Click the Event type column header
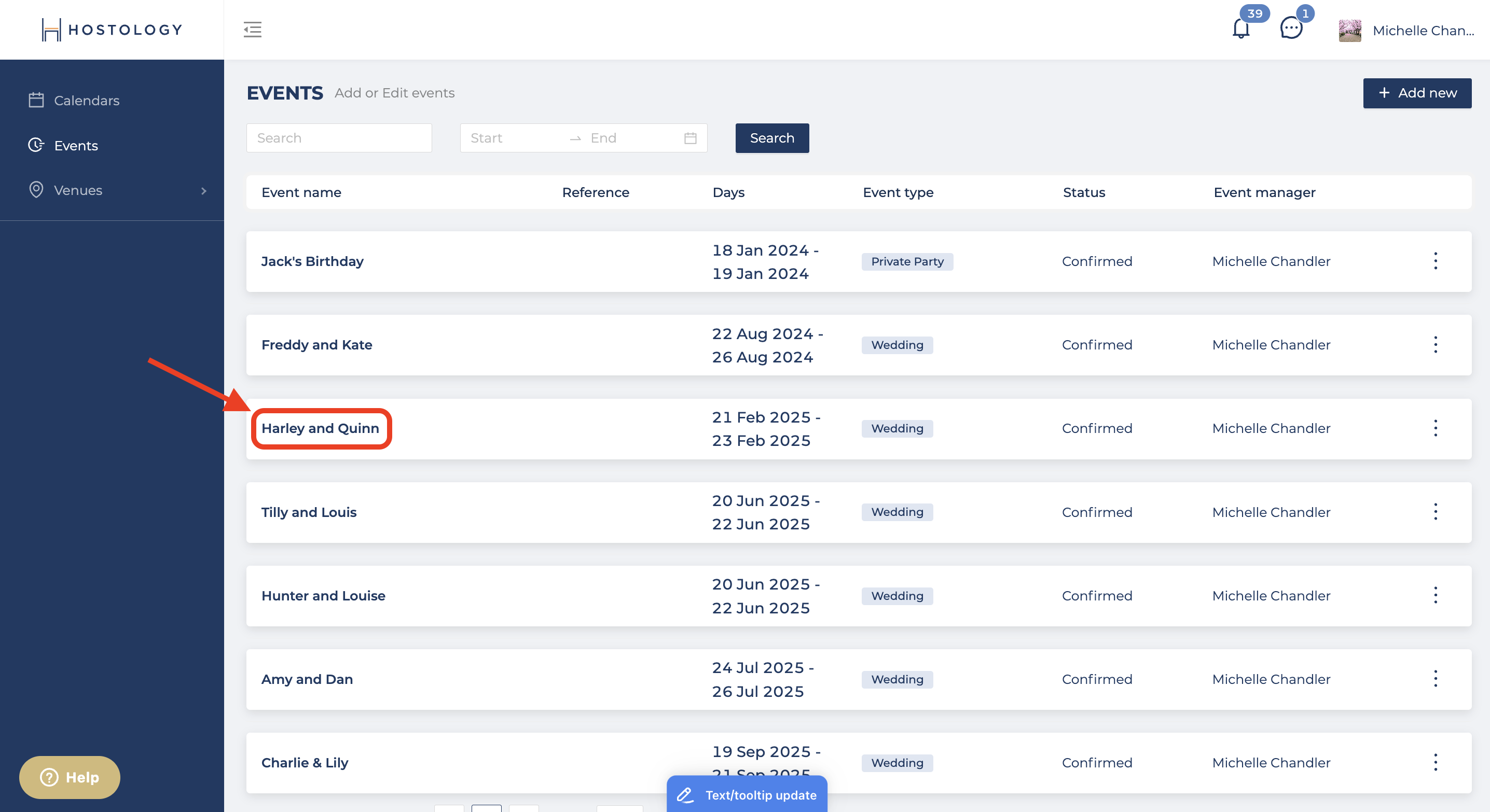Viewport: 1490px width, 812px height. pyautogui.click(x=898, y=192)
